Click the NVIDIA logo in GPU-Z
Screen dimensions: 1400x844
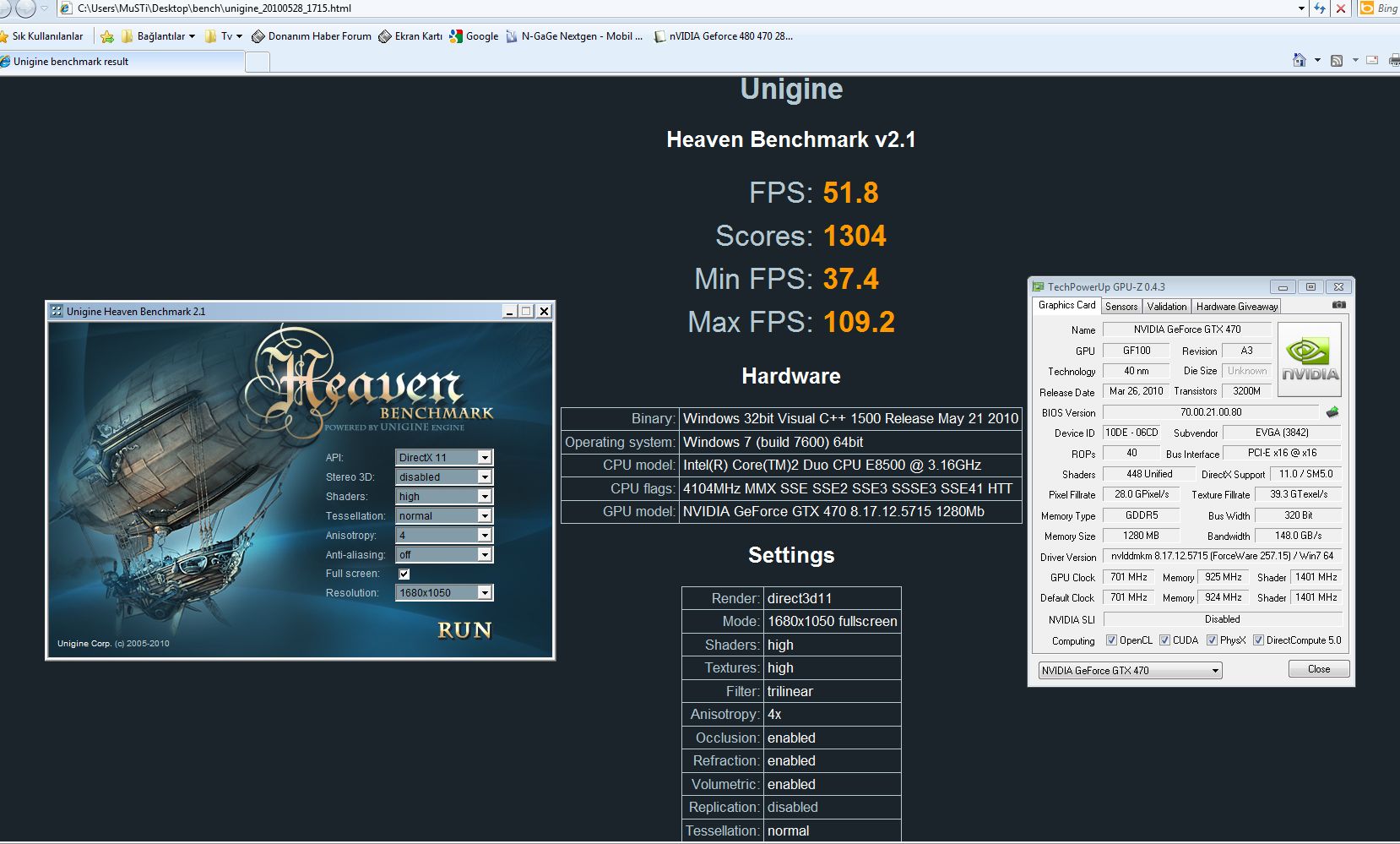pos(1310,359)
